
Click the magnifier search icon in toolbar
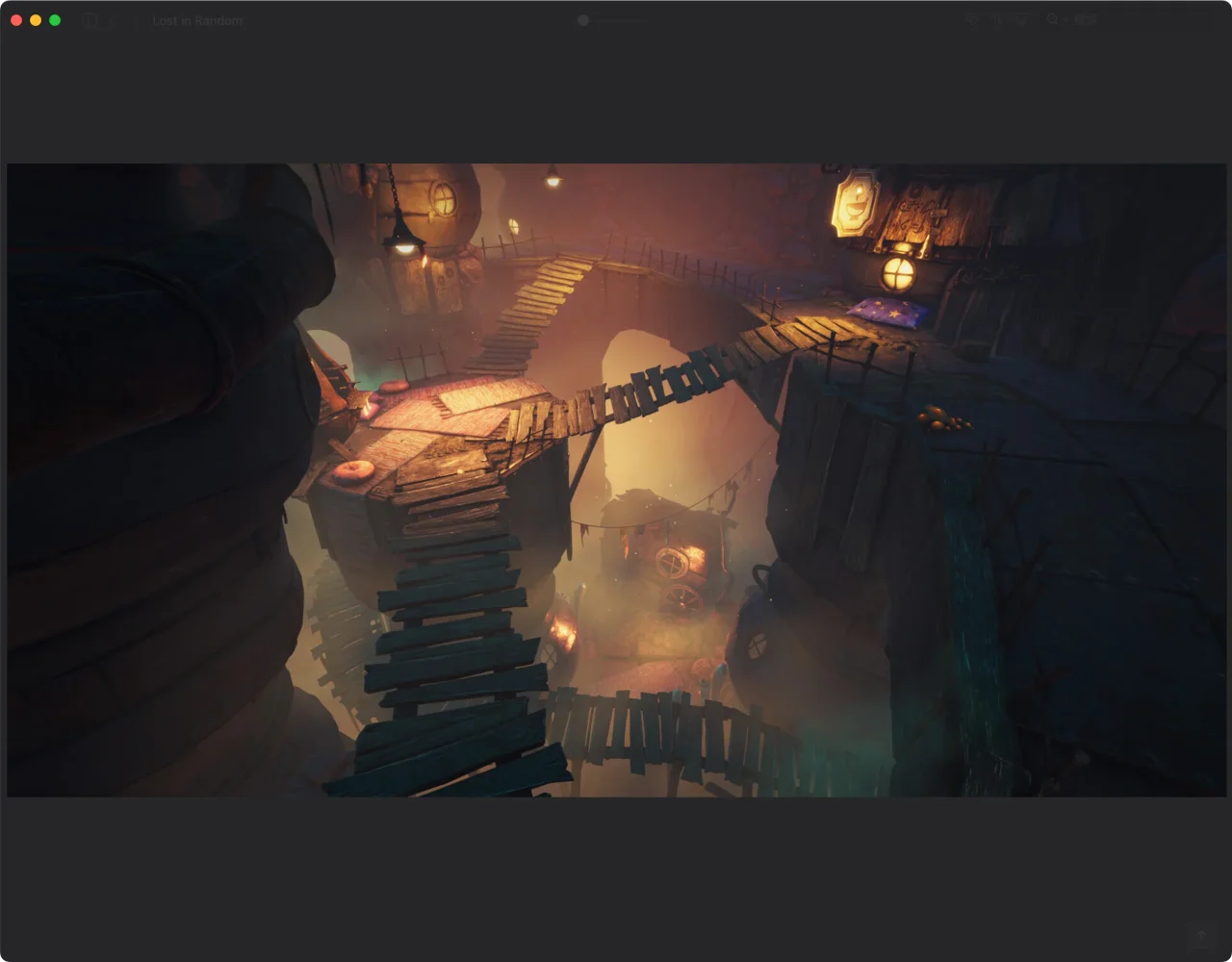click(1052, 19)
